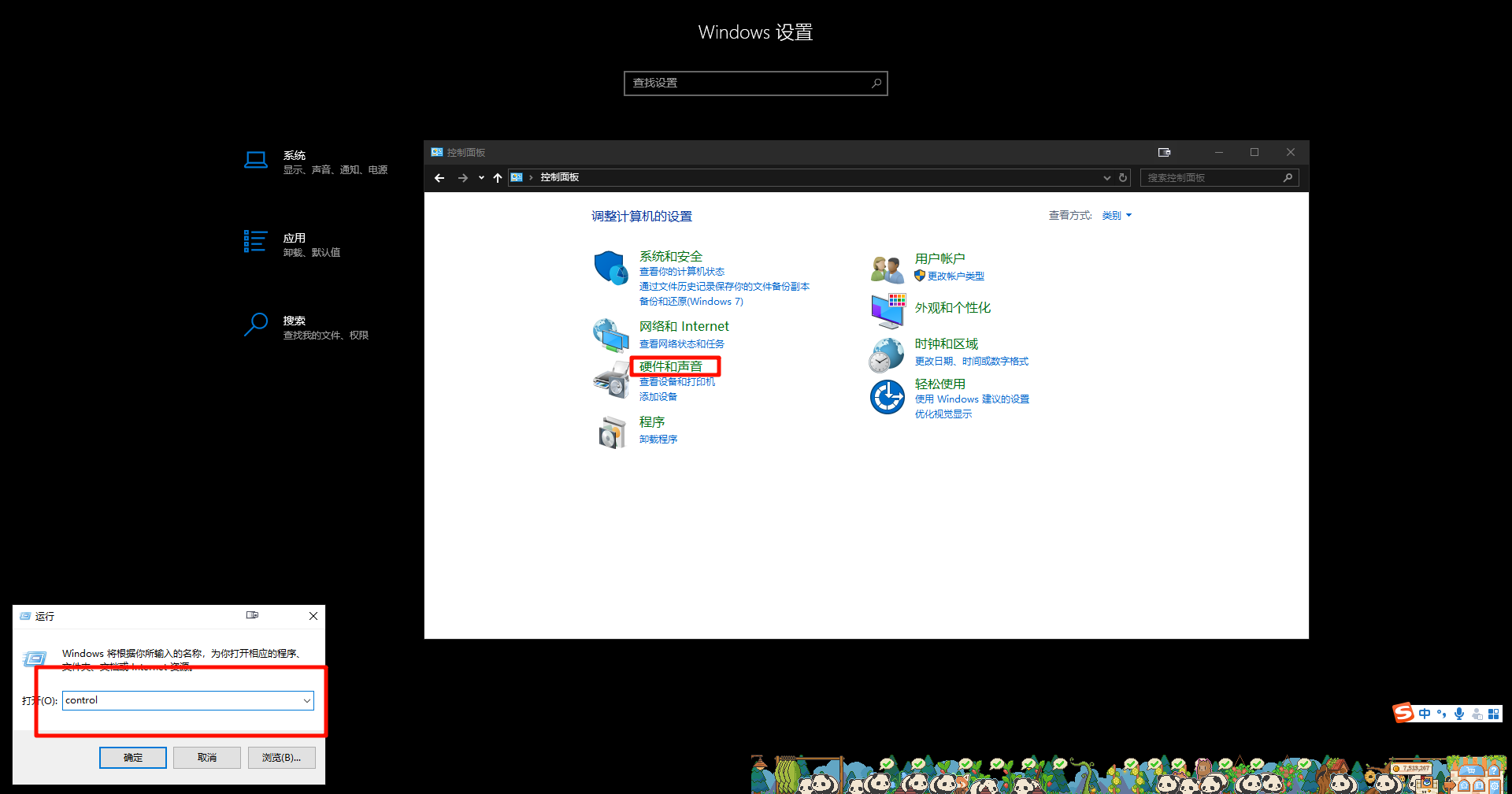The image size is (1512, 794).
Task: Go up one level in Control Panel
Action: [498, 178]
